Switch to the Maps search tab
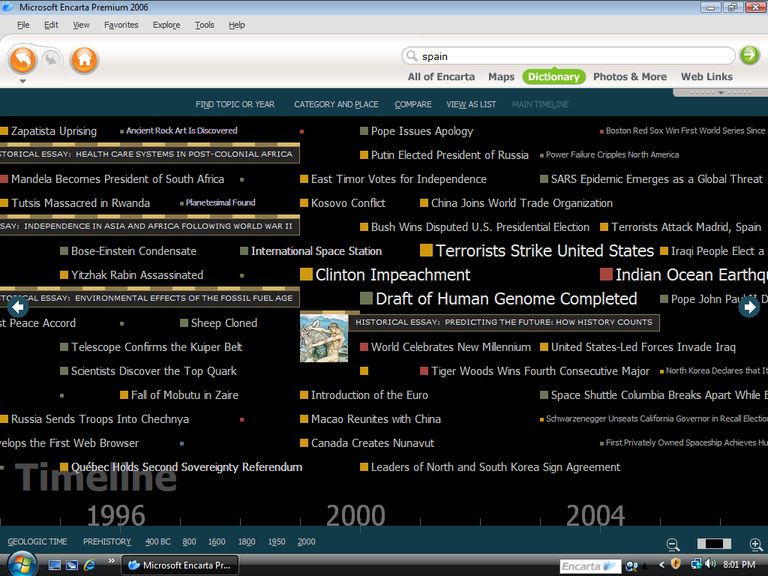Image resolution: width=768 pixels, height=576 pixels. (501, 77)
